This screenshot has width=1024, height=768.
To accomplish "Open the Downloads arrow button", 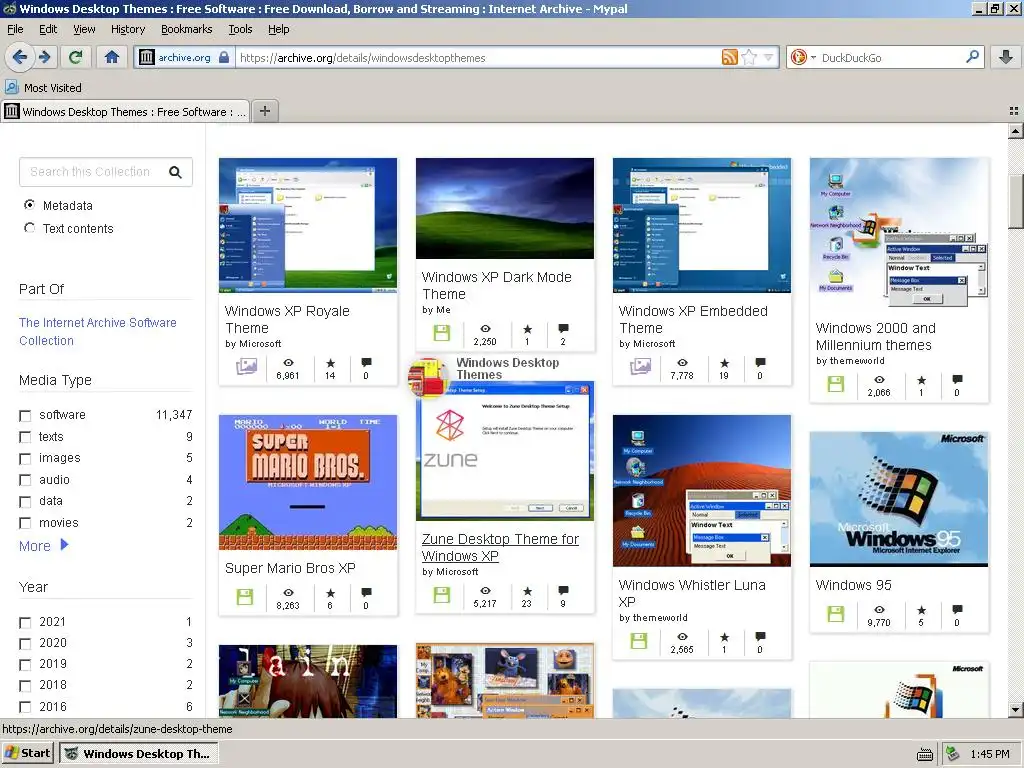I will (x=1006, y=57).
